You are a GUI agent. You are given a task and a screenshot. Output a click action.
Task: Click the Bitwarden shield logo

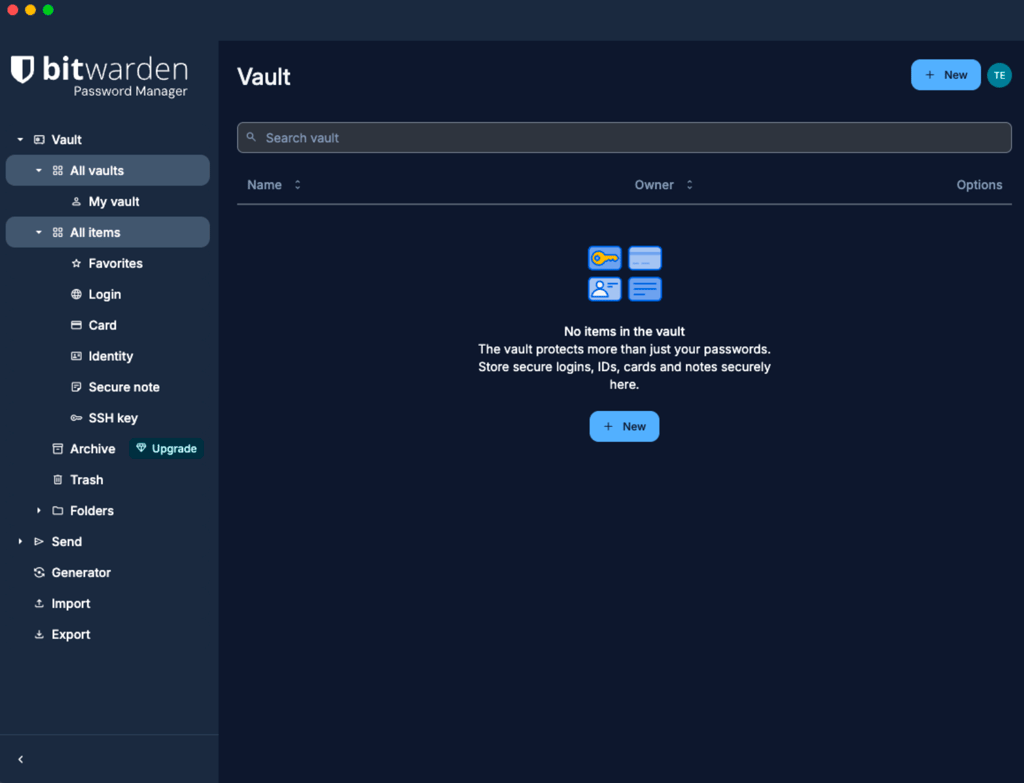tap(22, 69)
